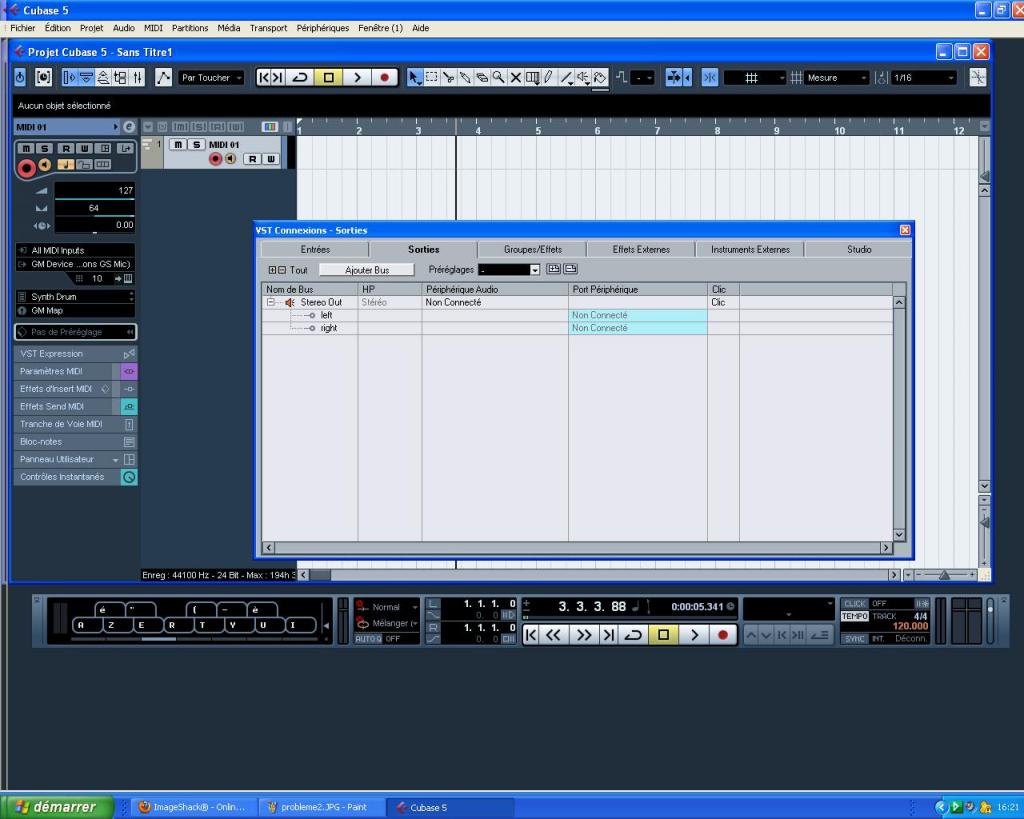The image size is (1024, 819).
Task: Open the Paramètres MIDI purple icon
Action: pyautogui.click(x=129, y=371)
